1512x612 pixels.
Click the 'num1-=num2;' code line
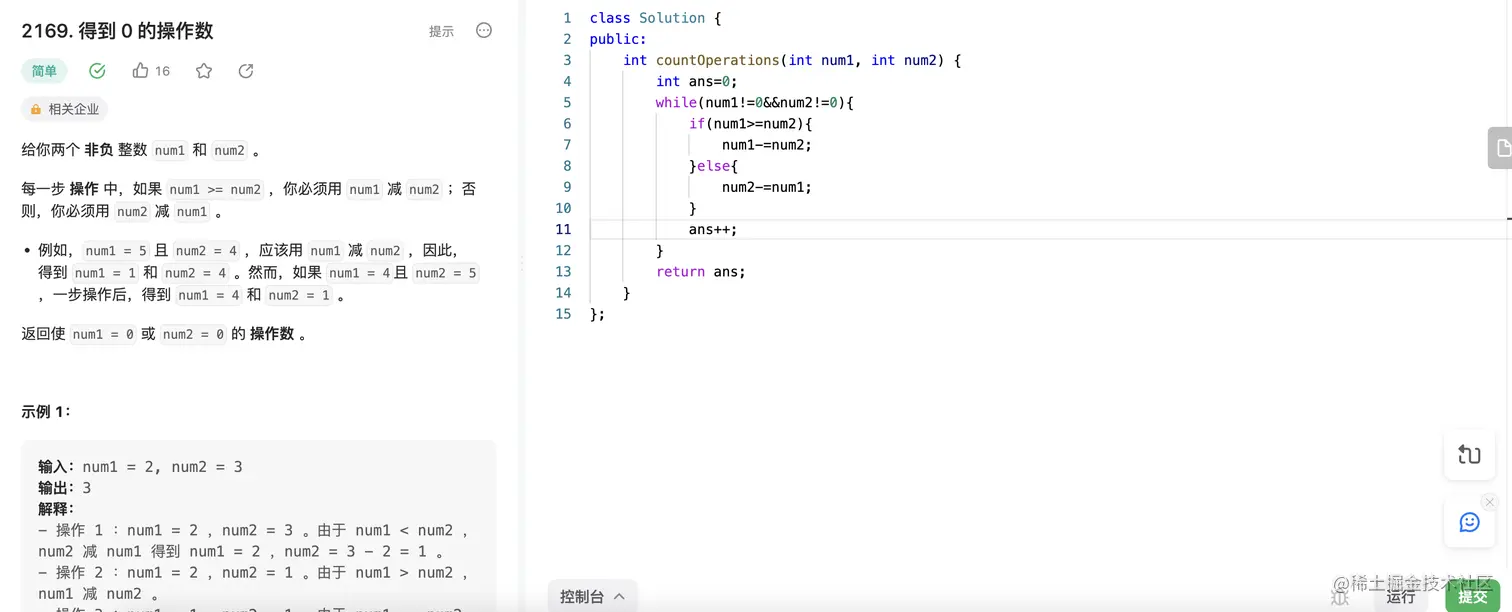pos(767,144)
